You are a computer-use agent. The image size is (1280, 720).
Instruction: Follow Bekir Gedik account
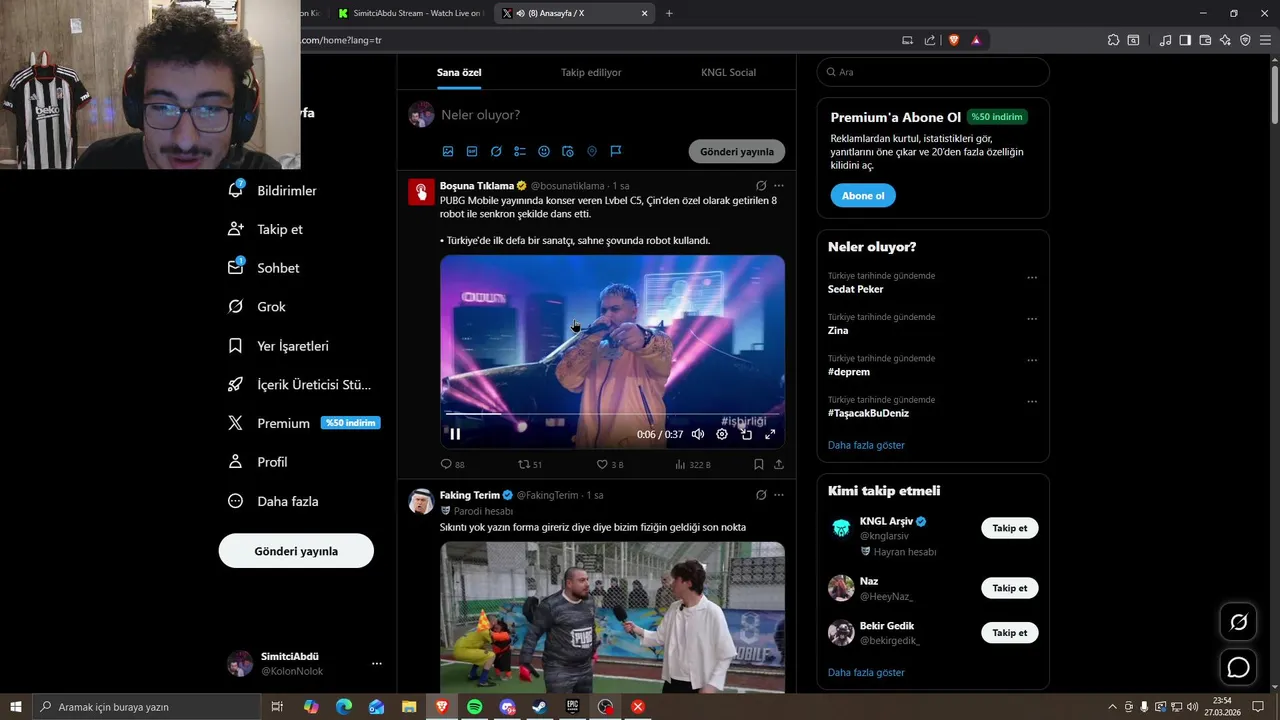coord(1009,633)
